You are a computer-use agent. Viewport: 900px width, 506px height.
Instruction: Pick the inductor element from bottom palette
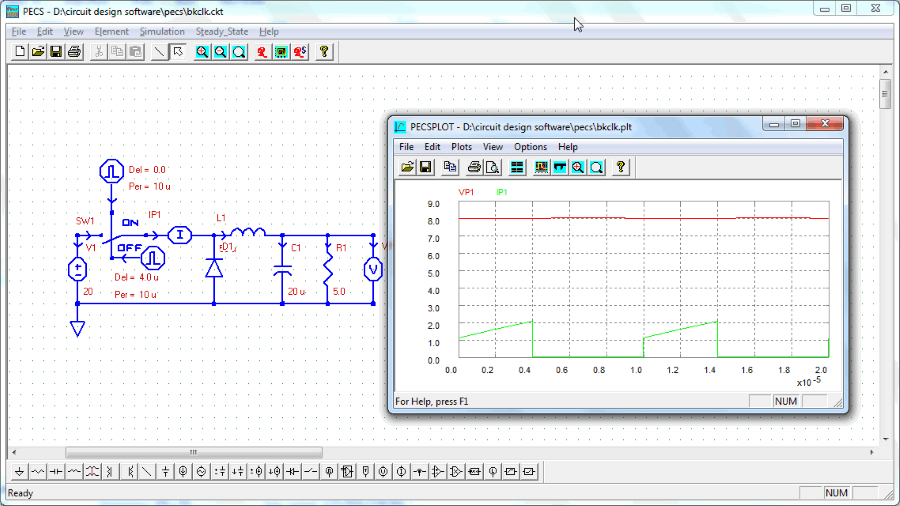pyautogui.click(x=75, y=472)
